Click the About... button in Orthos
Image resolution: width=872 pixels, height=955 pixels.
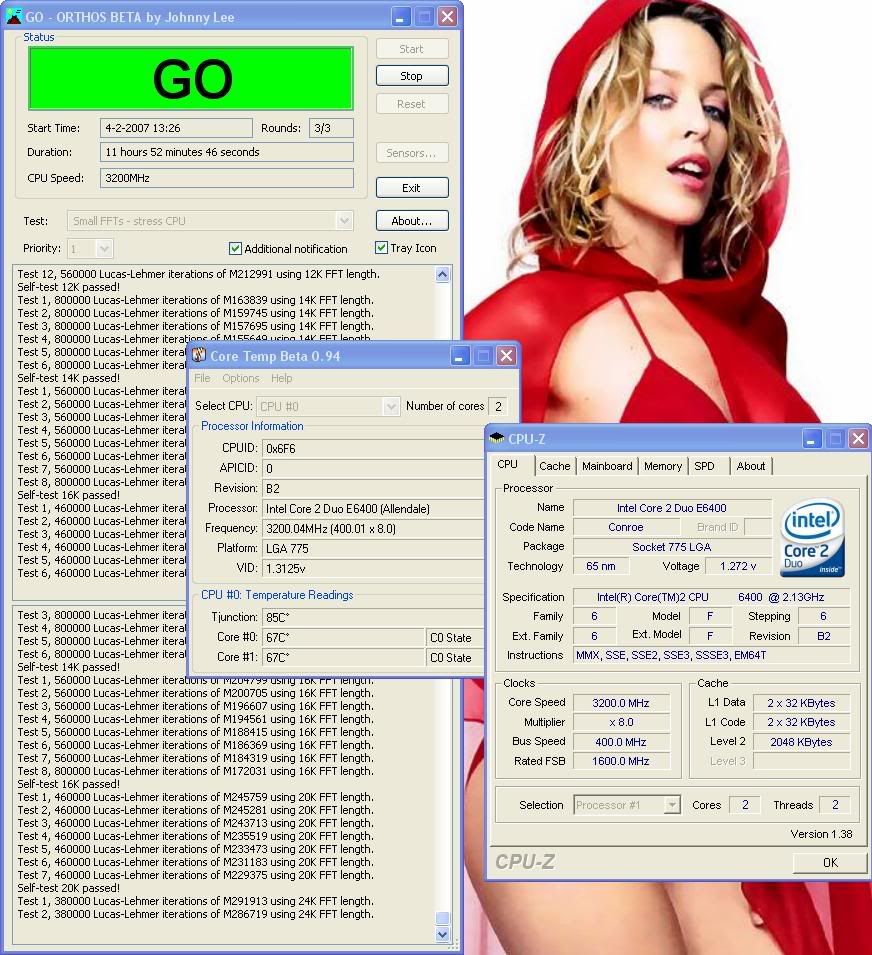pos(412,221)
